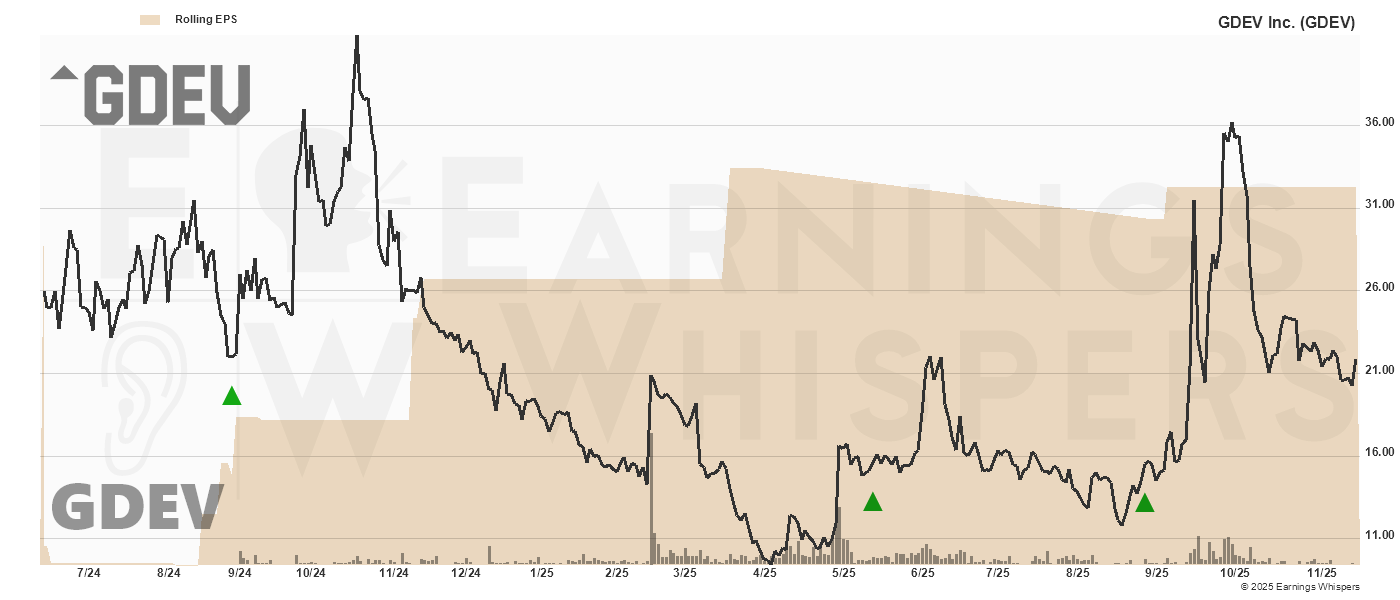
Task: Click the green earnings marker after 5/25
Action: (873, 502)
